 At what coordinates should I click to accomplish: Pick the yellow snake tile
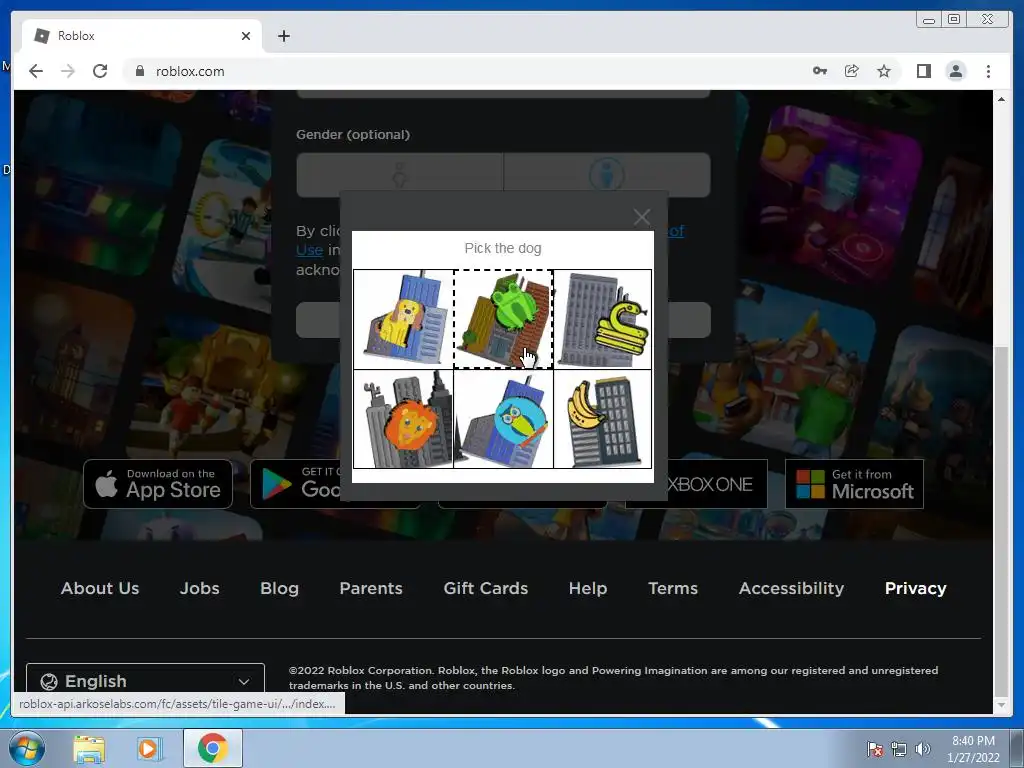pyautogui.click(x=602, y=319)
